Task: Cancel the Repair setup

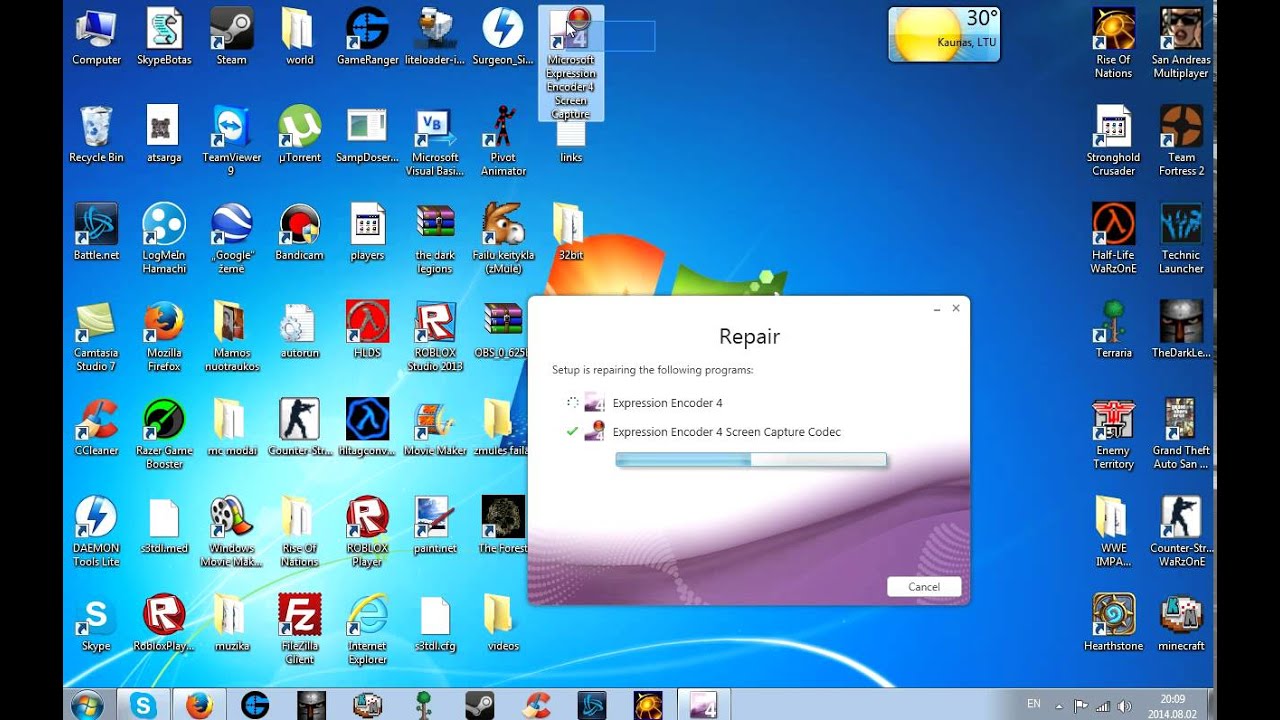Action: [x=923, y=587]
